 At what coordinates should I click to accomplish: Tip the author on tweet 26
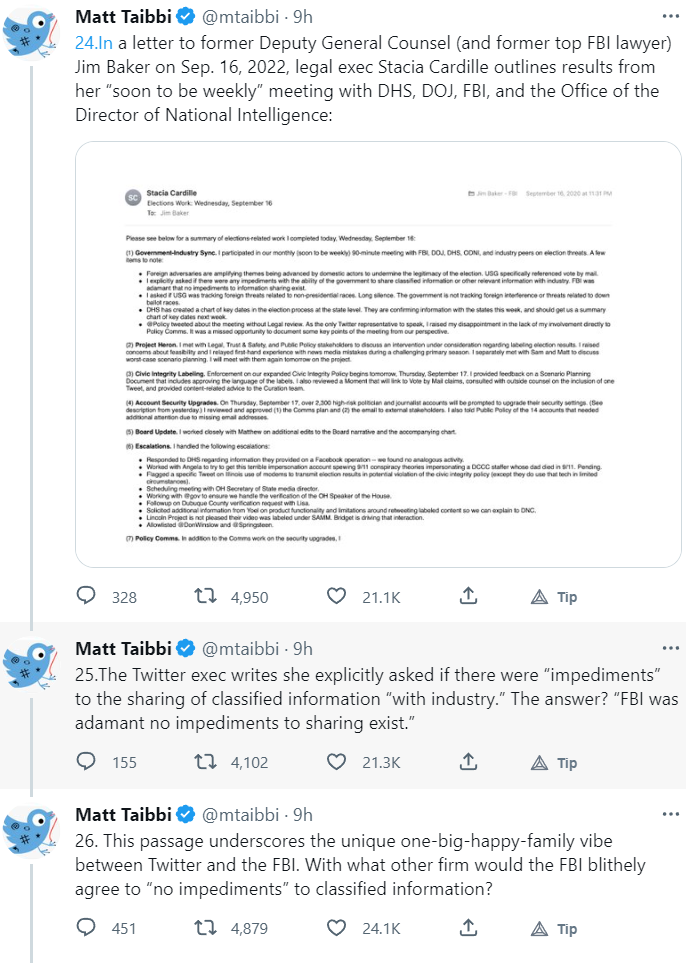click(x=554, y=928)
